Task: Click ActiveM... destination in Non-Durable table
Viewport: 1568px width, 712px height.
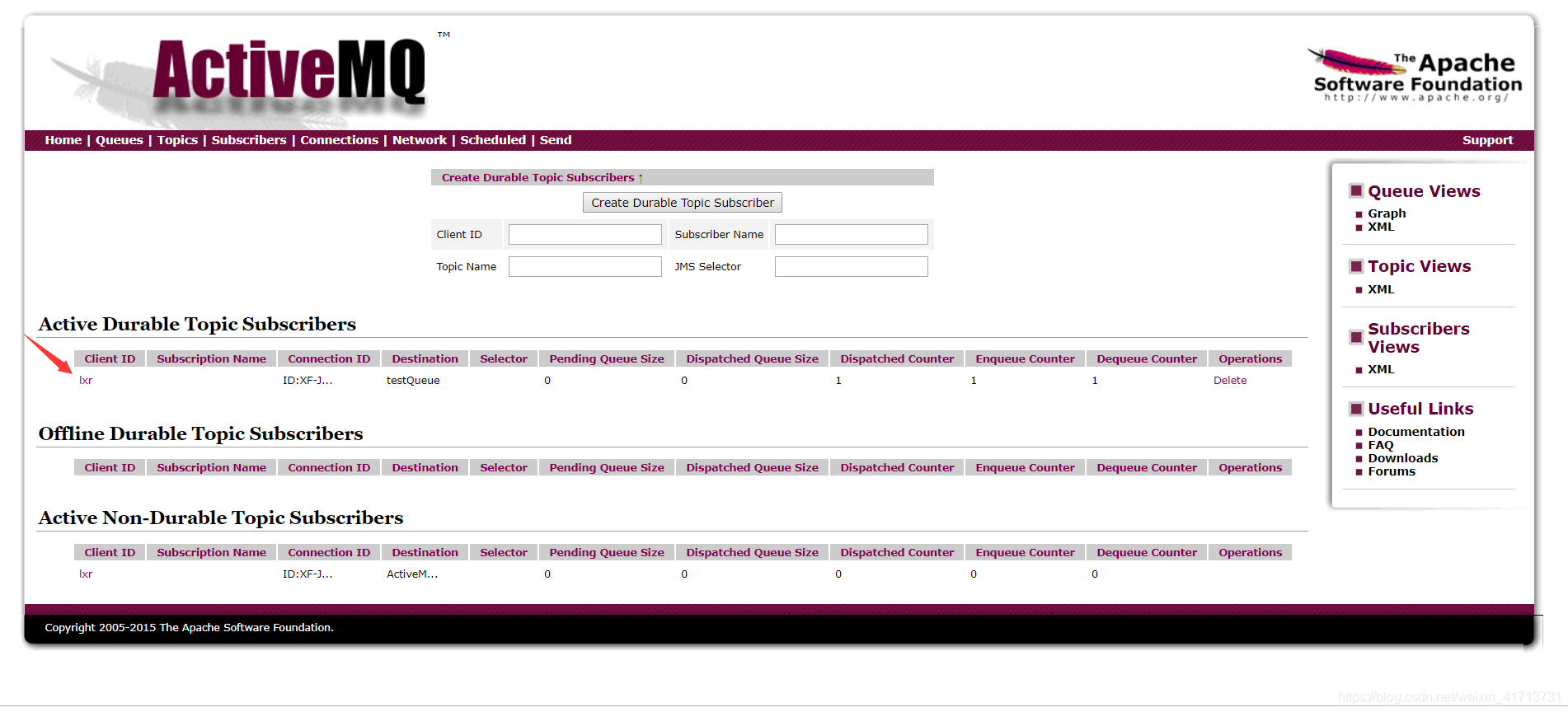Action: pyautogui.click(x=412, y=574)
